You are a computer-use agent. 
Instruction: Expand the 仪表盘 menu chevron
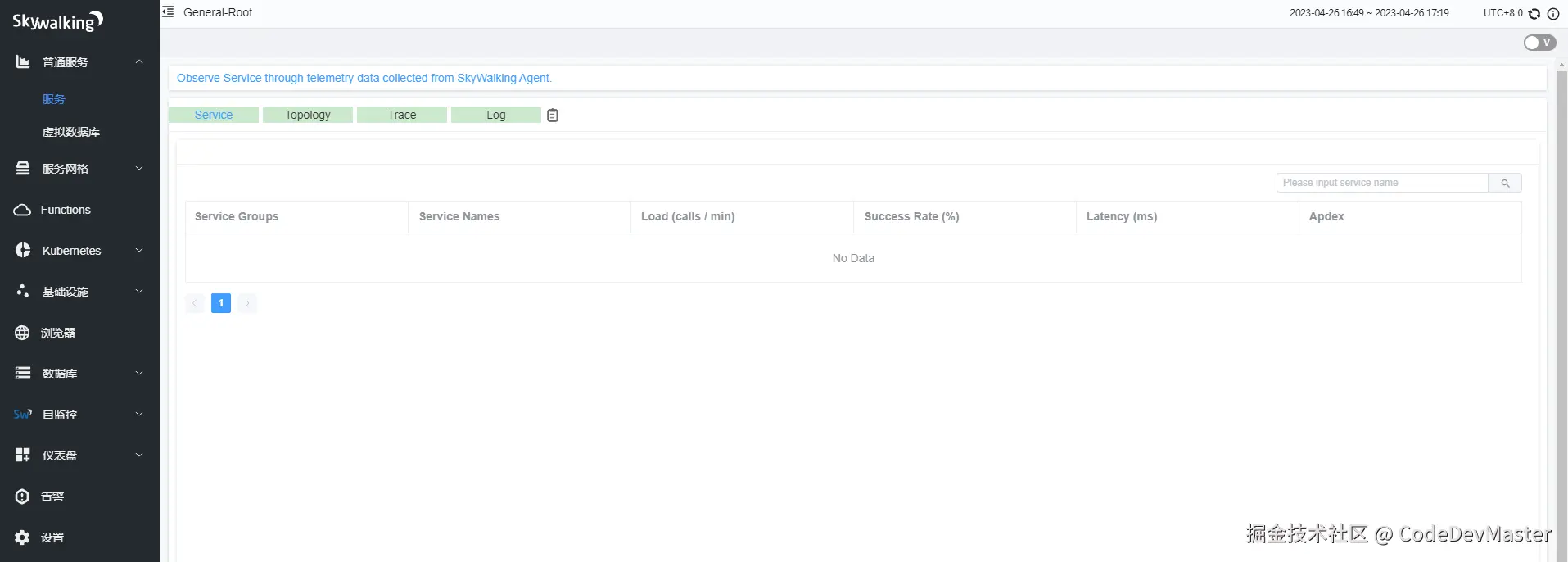click(139, 455)
